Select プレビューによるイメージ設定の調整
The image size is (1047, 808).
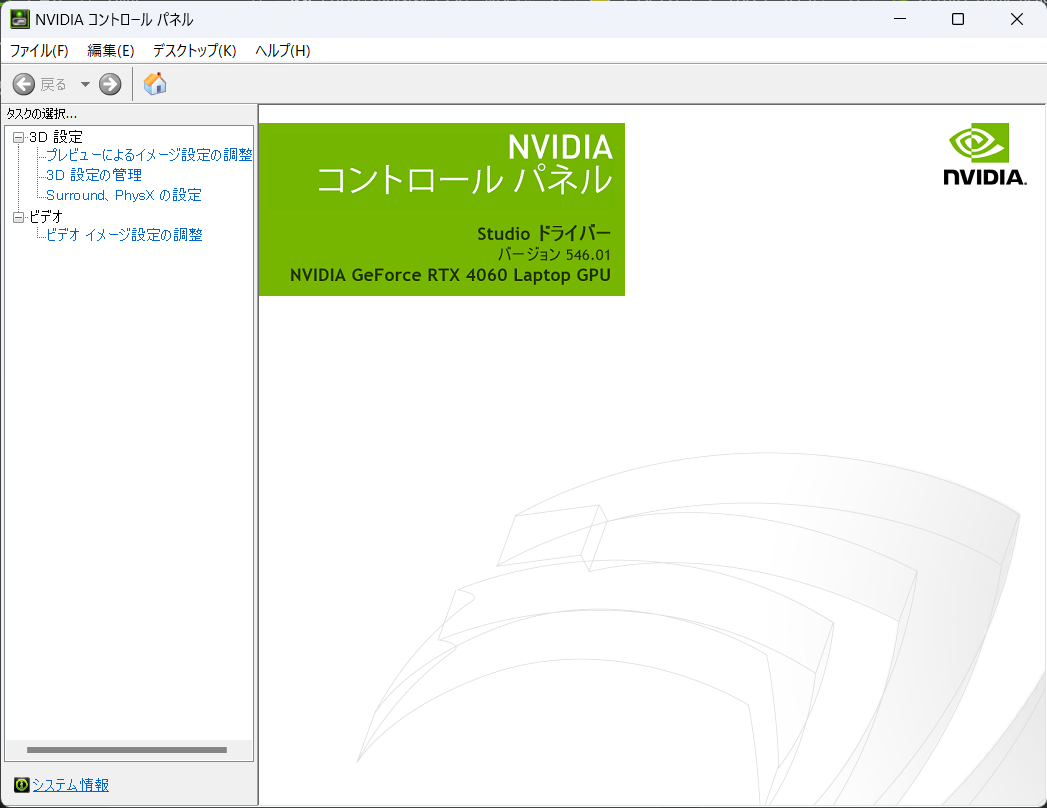(147, 154)
